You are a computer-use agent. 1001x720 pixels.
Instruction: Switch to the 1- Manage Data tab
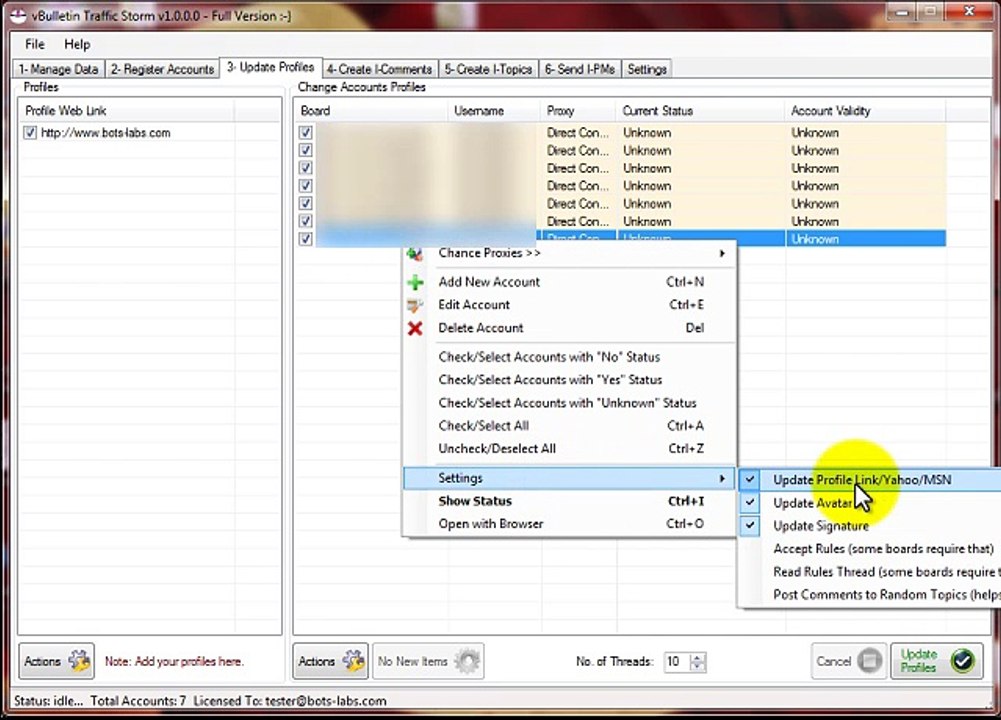pyautogui.click(x=58, y=69)
